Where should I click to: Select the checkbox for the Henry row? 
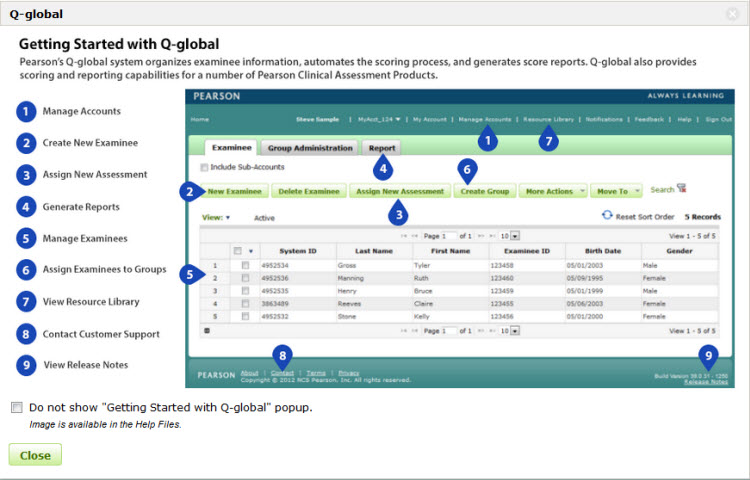[245, 291]
